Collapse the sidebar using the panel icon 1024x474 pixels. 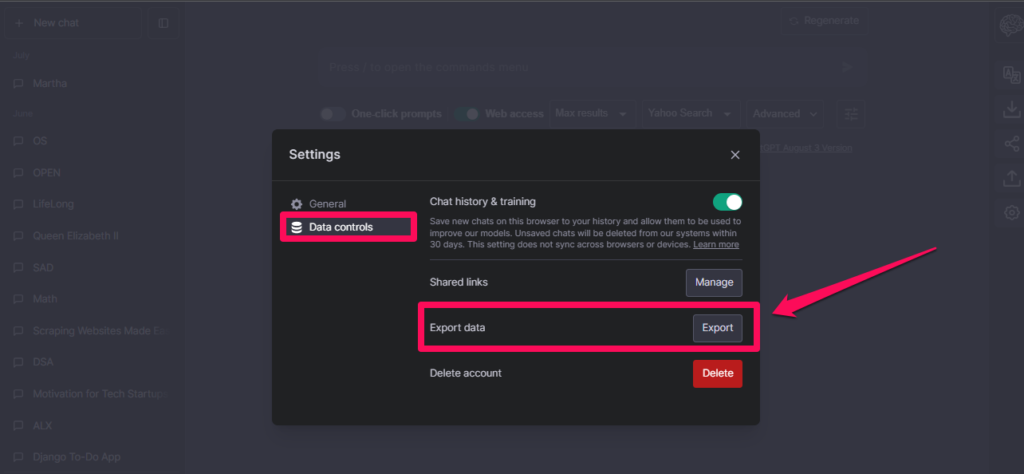(x=163, y=23)
